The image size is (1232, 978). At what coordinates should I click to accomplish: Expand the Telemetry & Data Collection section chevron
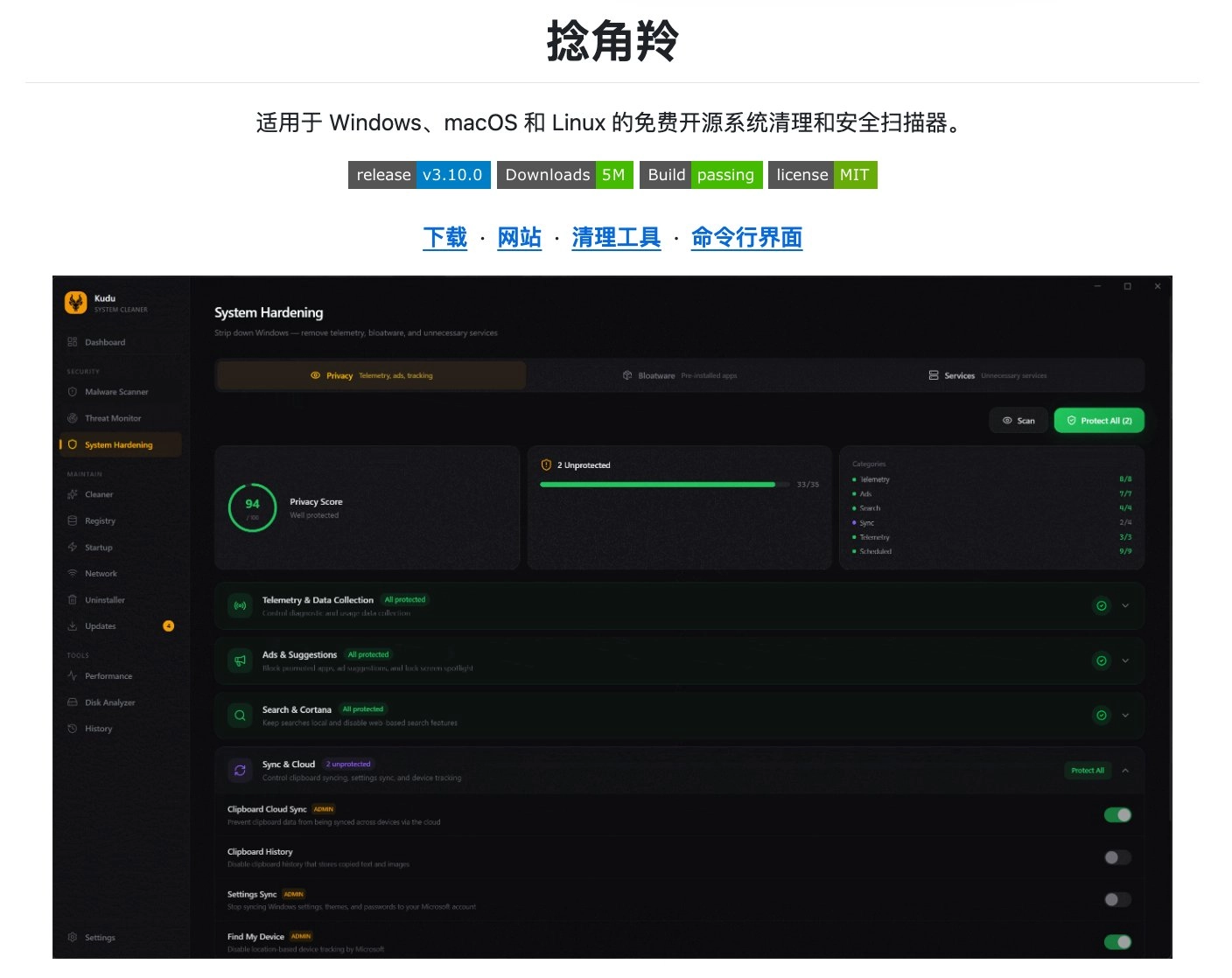pos(1125,605)
